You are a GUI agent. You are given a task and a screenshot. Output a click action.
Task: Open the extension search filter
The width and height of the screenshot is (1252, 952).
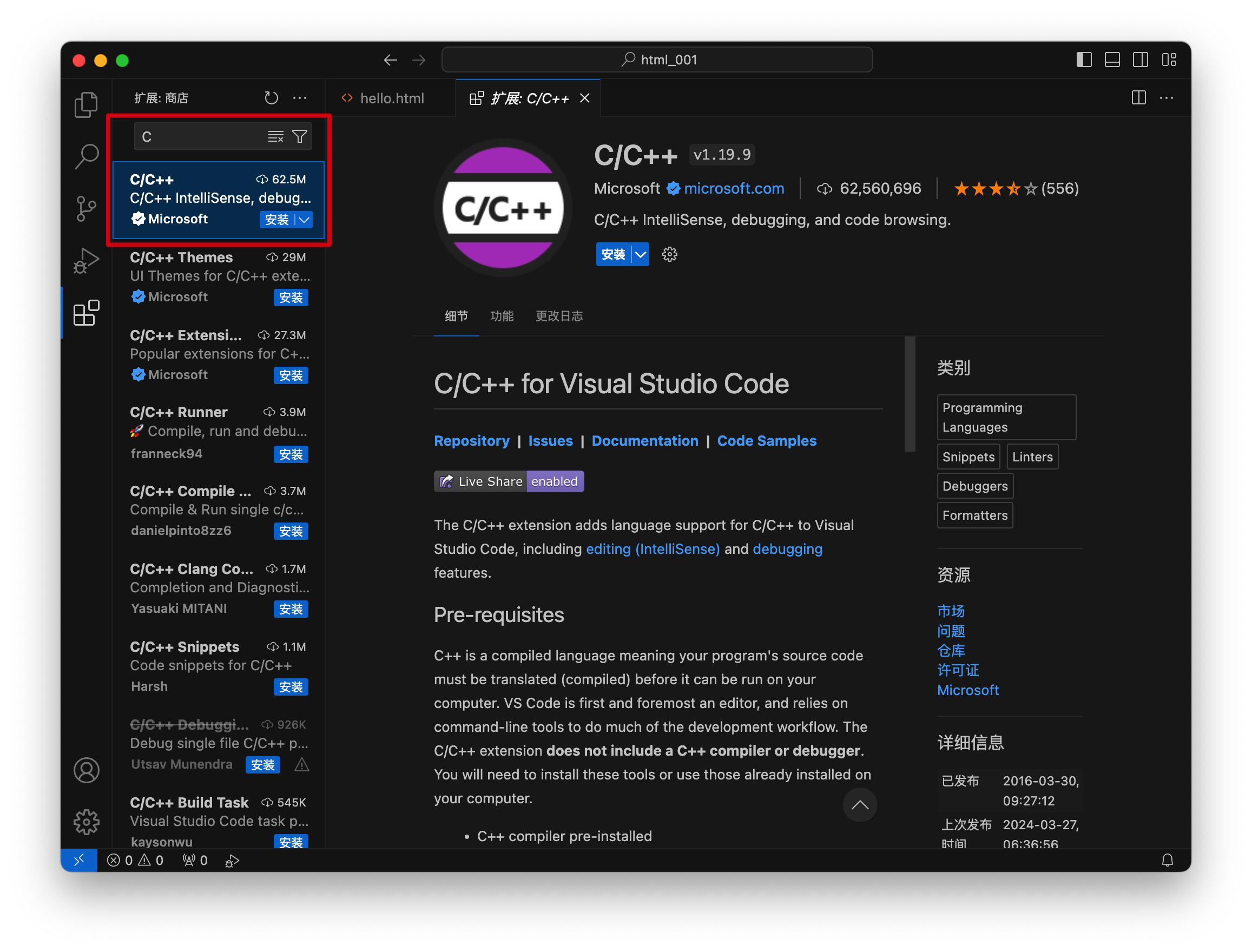[300, 136]
